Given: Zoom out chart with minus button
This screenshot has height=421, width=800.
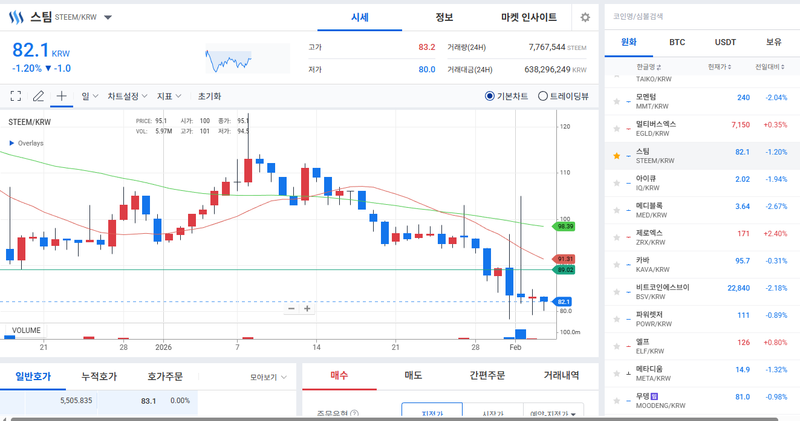Looking at the screenshot, I should (292, 309).
